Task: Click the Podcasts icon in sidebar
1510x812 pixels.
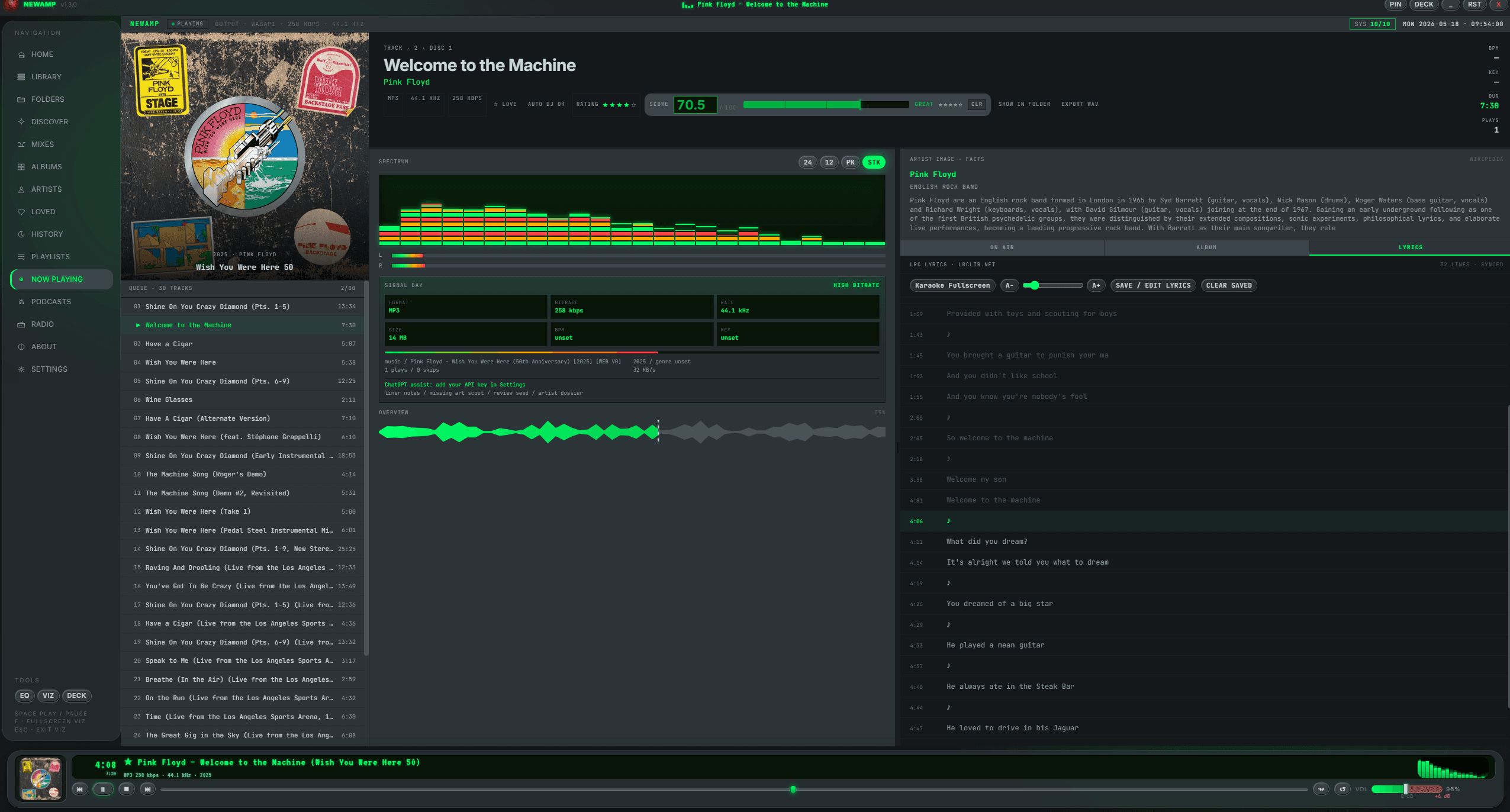Action: 21,302
